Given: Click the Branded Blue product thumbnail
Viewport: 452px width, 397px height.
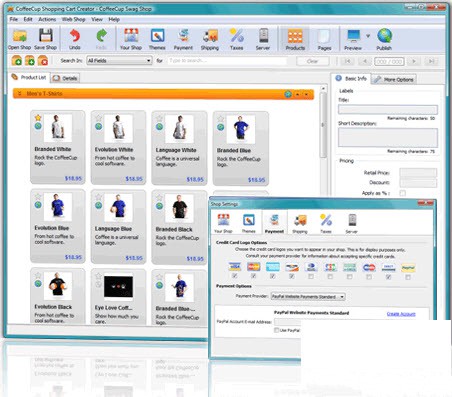Looking at the screenshot, I should tap(241, 129).
